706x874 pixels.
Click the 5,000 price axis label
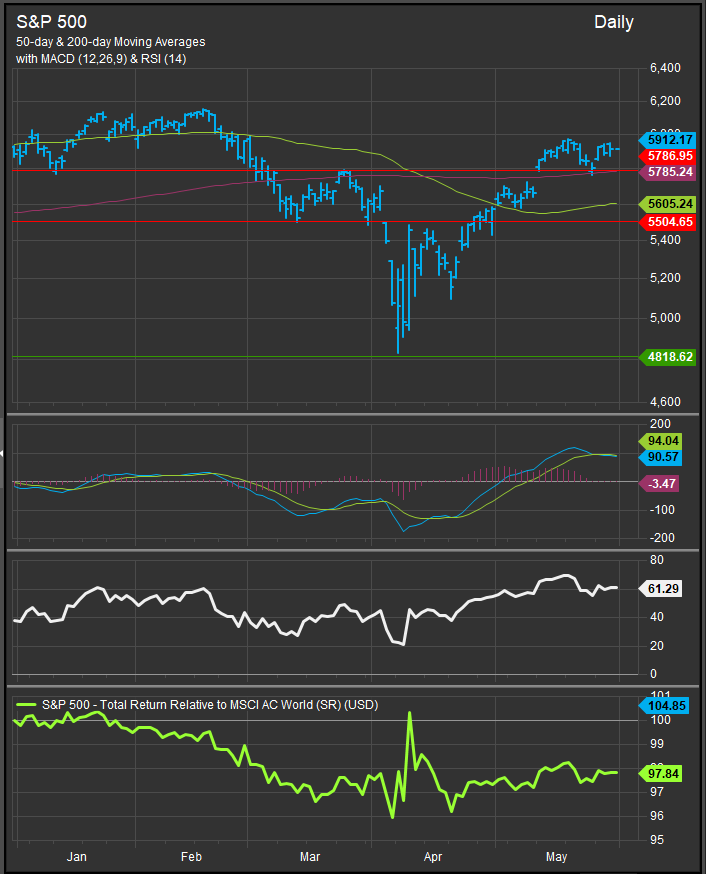point(665,318)
